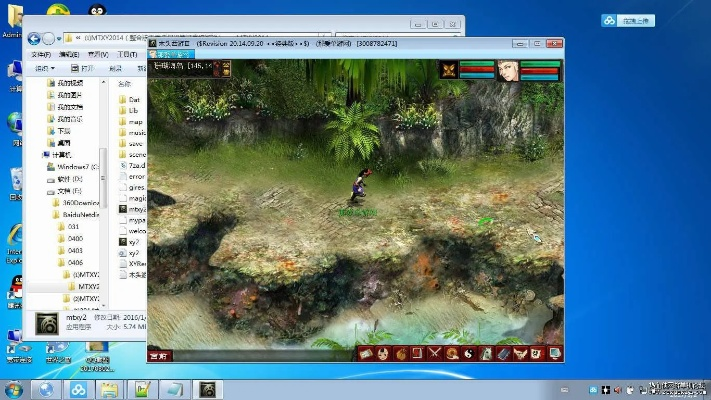
Task: Click the first icon in the game action bar
Action: pyautogui.click(x=366, y=353)
